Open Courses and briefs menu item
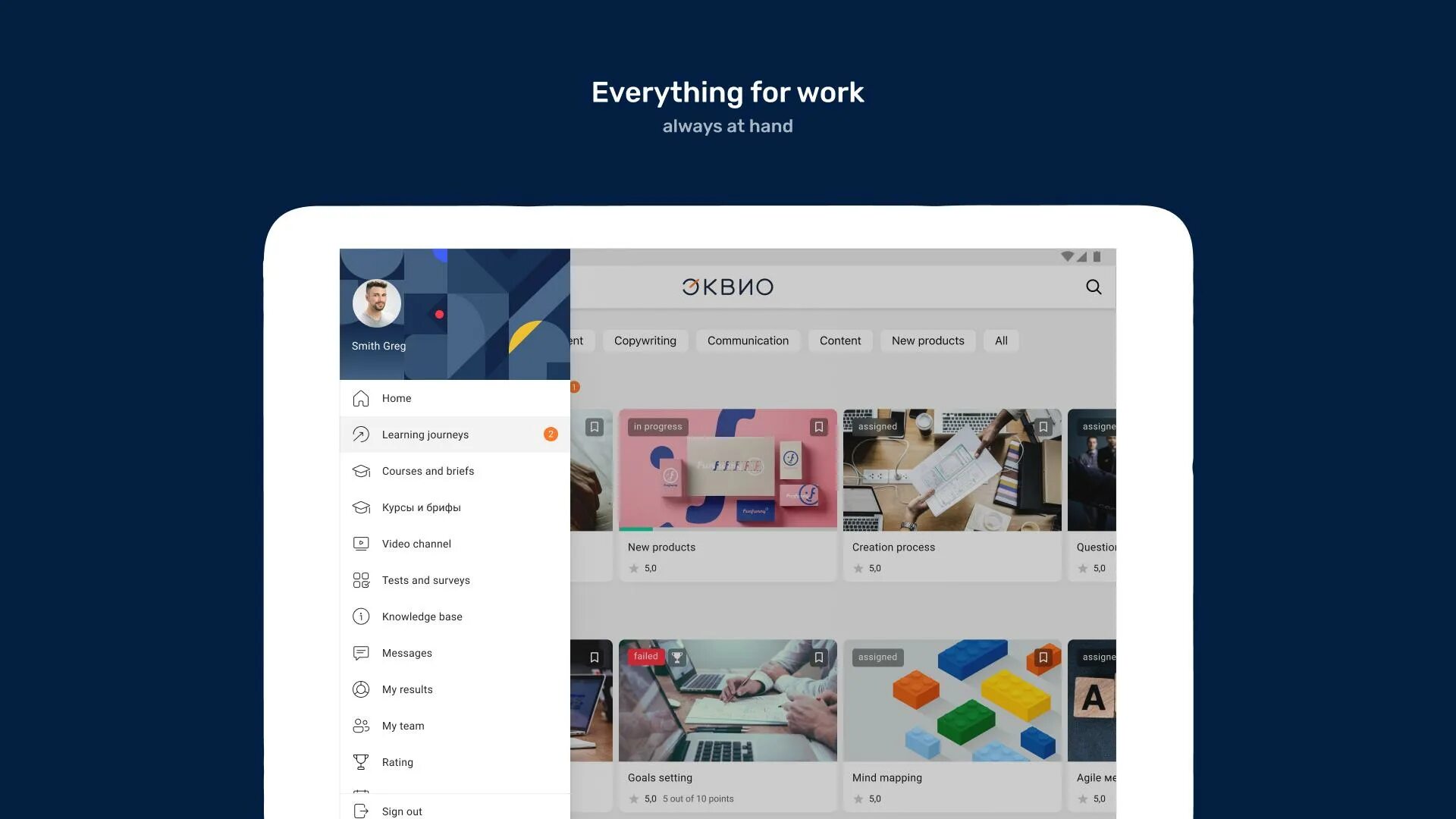This screenshot has width=1456, height=819. pos(455,471)
